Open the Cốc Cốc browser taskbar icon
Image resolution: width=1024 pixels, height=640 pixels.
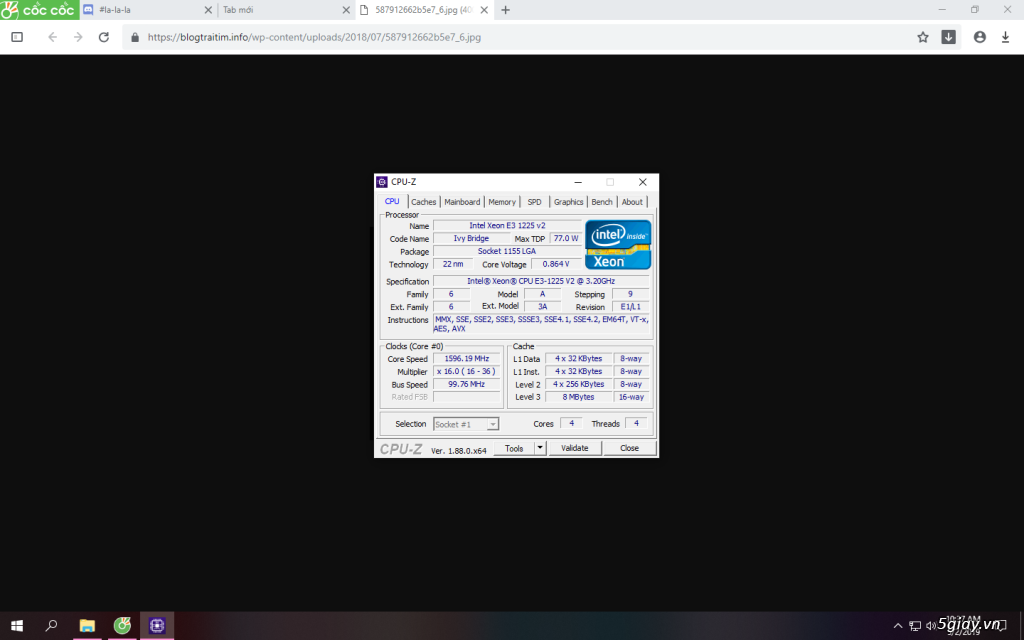pos(122,626)
